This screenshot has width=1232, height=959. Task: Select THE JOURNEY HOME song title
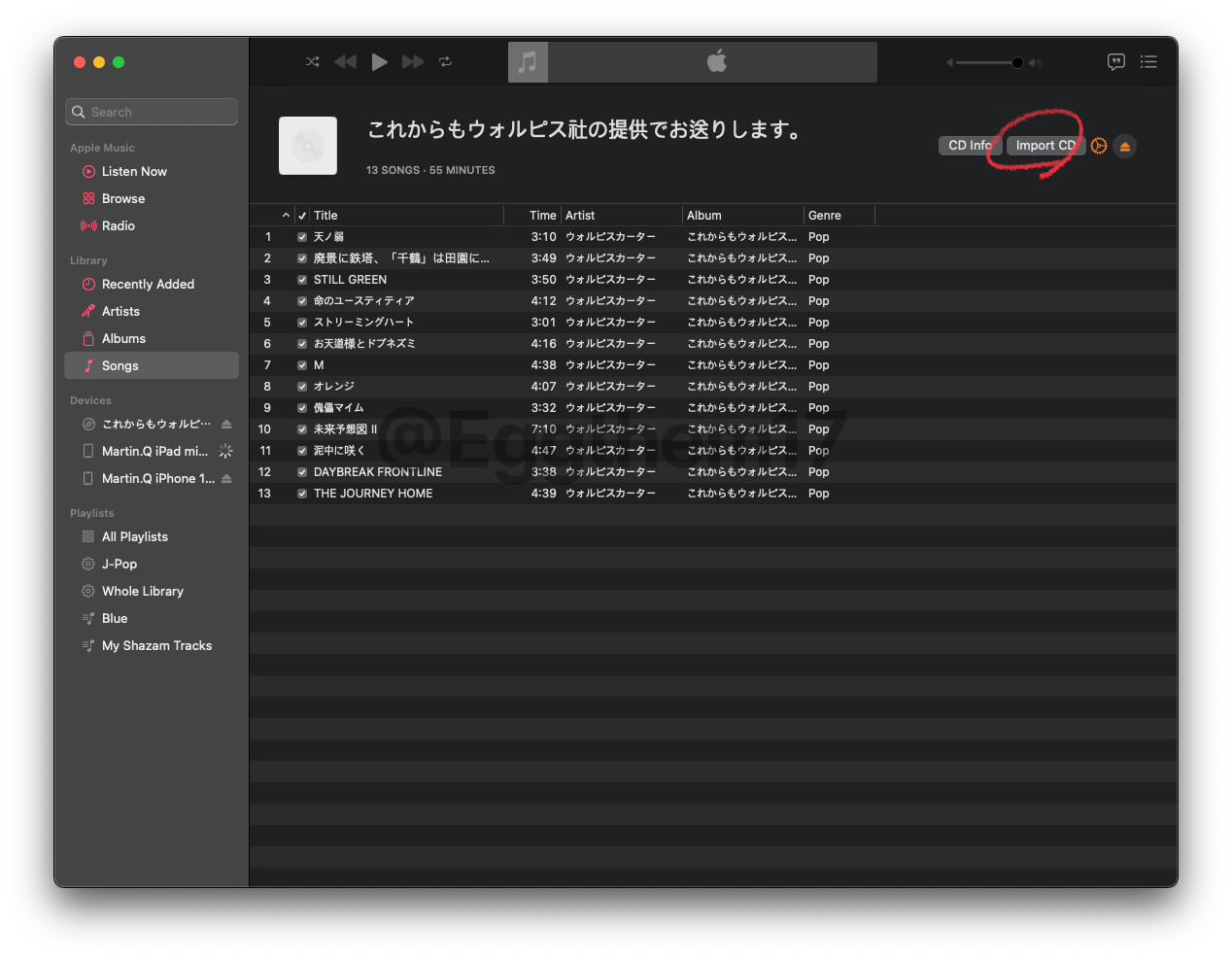373,494
